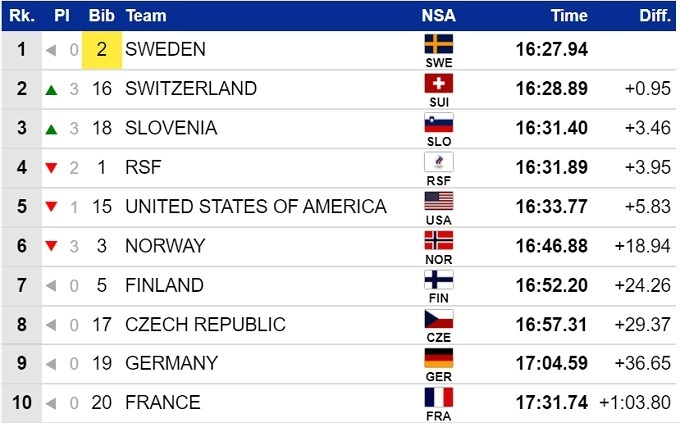The width and height of the screenshot is (680, 423).
Task: Click Switzerland's green up arrow
Action: pos(51,89)
